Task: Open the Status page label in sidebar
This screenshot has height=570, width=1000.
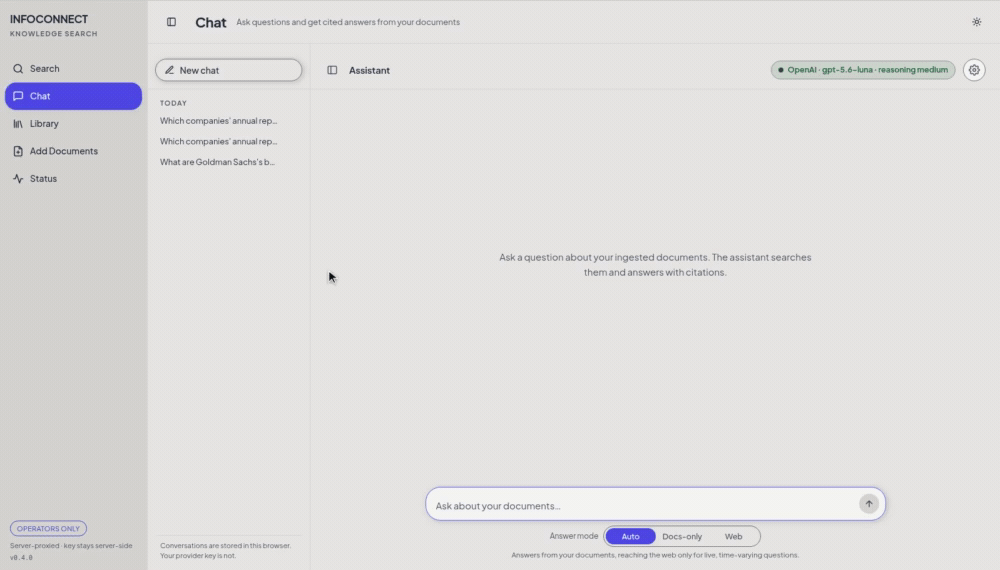Action: point(43,179)
